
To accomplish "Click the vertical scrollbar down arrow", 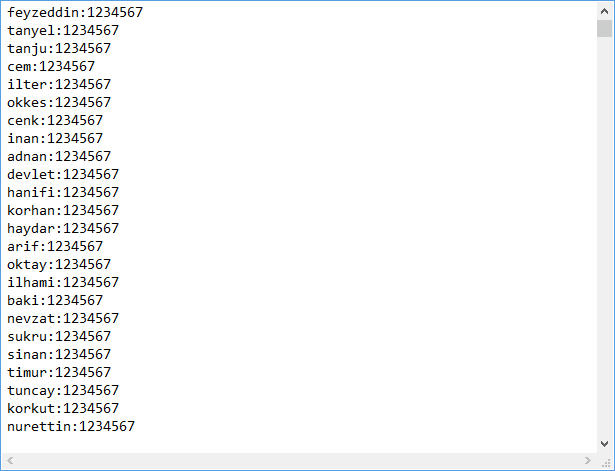I will point(604,444).
